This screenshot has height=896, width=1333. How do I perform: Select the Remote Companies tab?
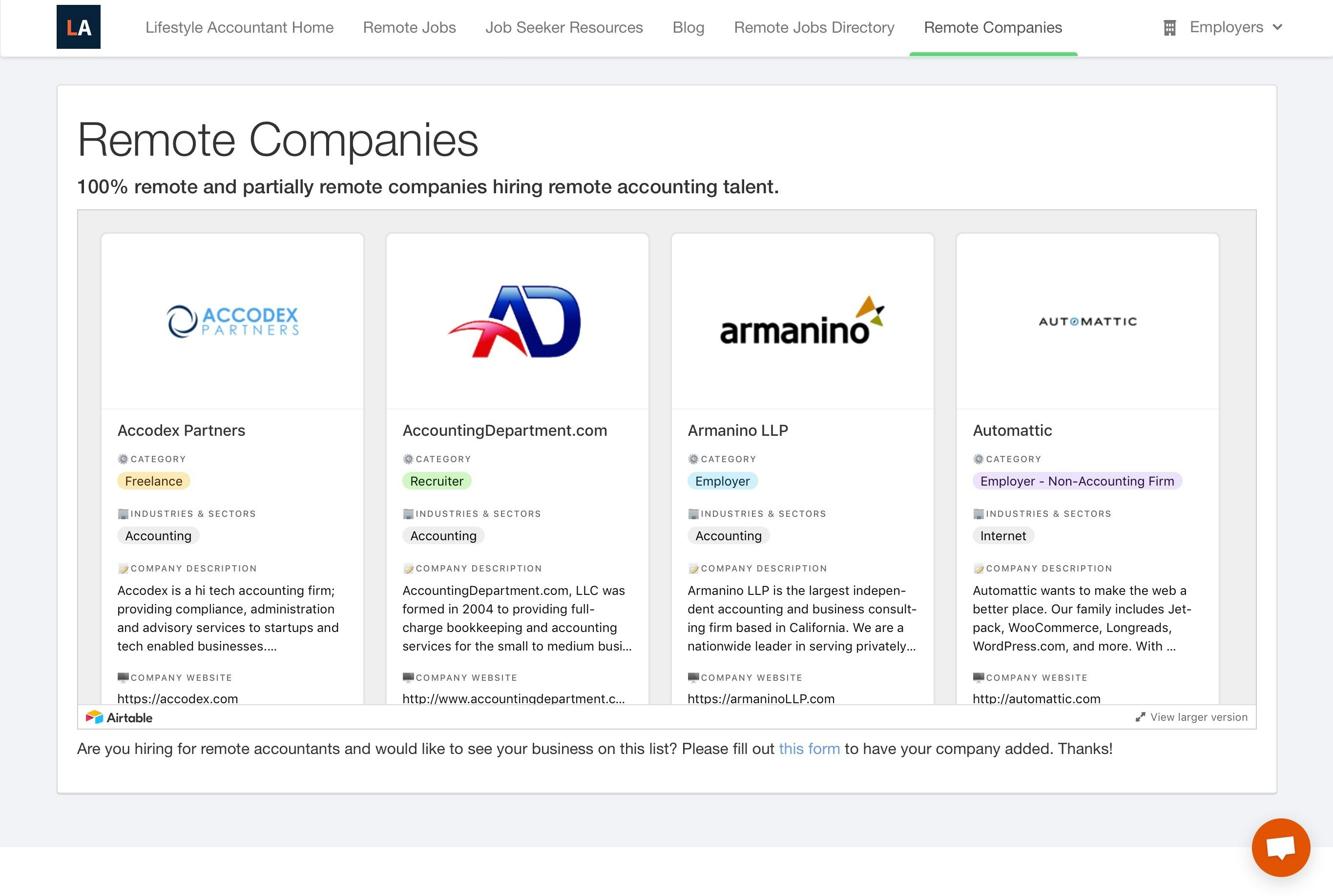tap(993, 27)
